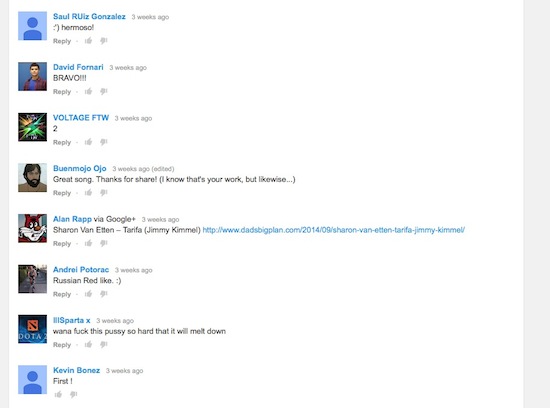Open the dadsbigplan.com link in Alan Rapp's comment
This screenshot has height=408, width=550.
[x=334, y=230]
